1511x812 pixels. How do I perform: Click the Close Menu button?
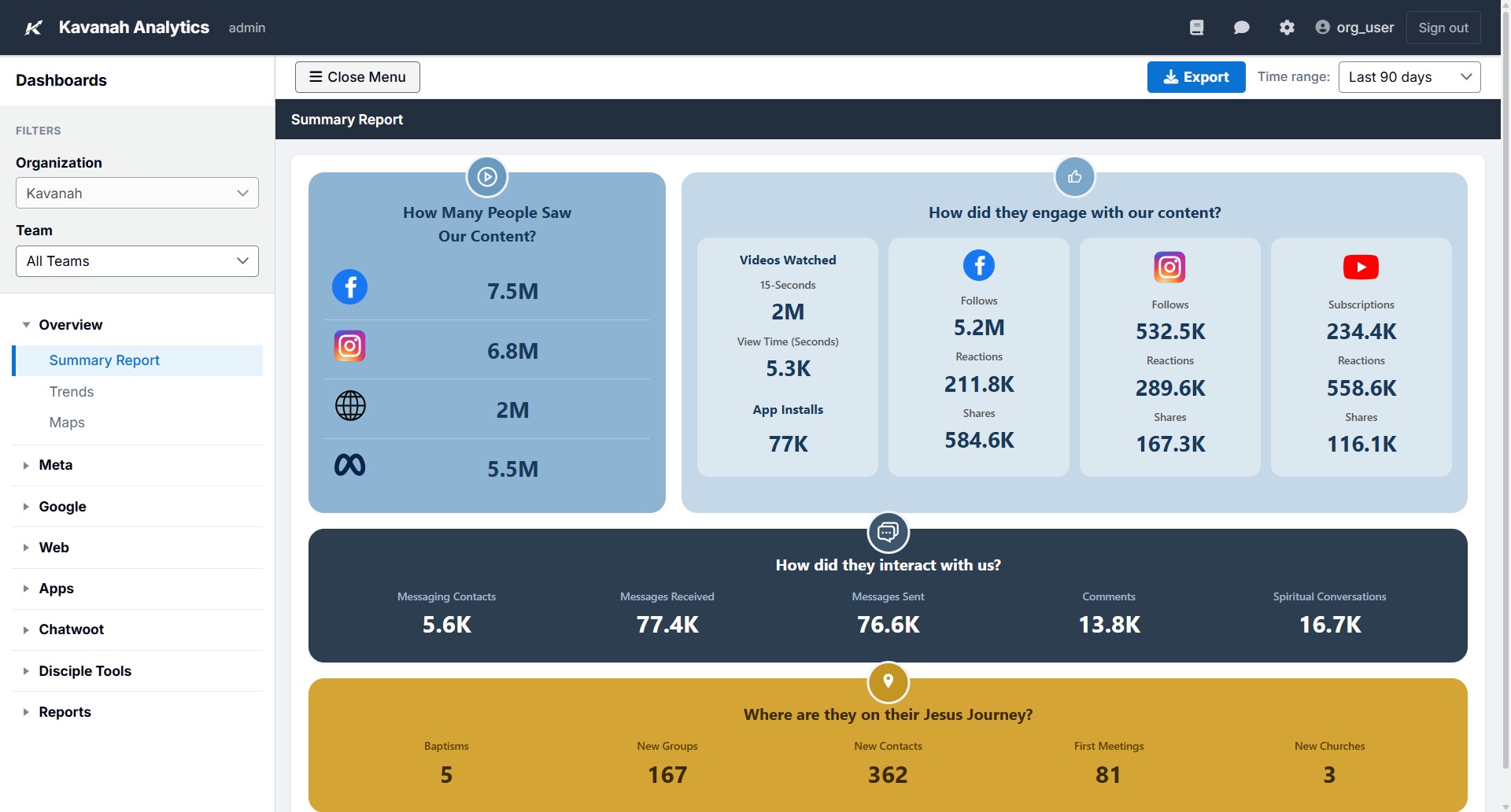(357, 77)
